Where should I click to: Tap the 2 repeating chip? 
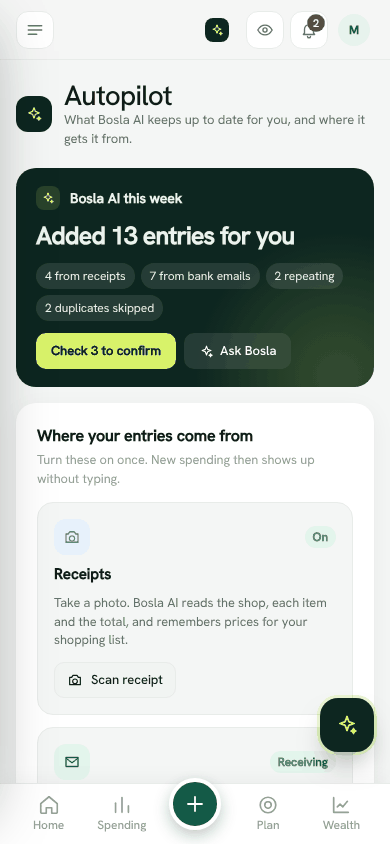[x=304, y=276]
